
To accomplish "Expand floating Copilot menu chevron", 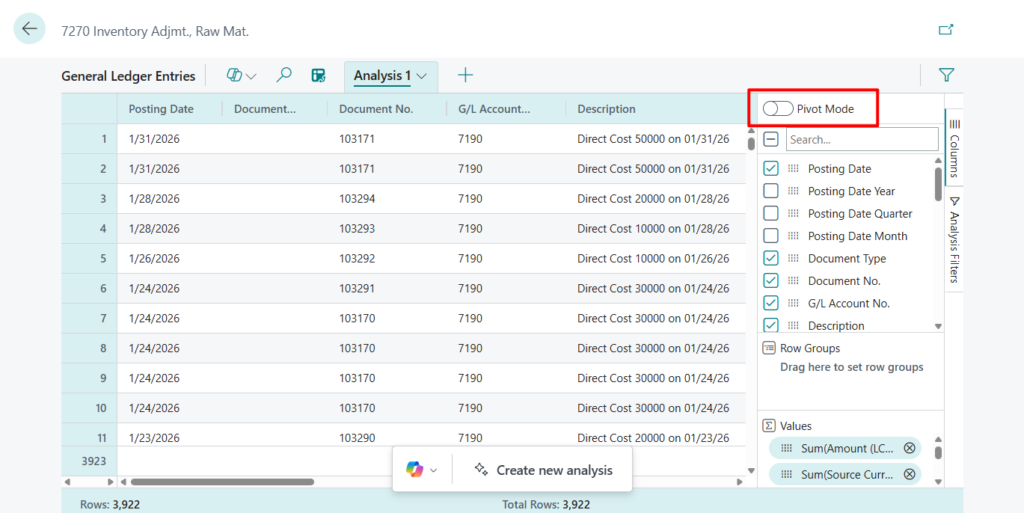I will [x=433, y=470].
